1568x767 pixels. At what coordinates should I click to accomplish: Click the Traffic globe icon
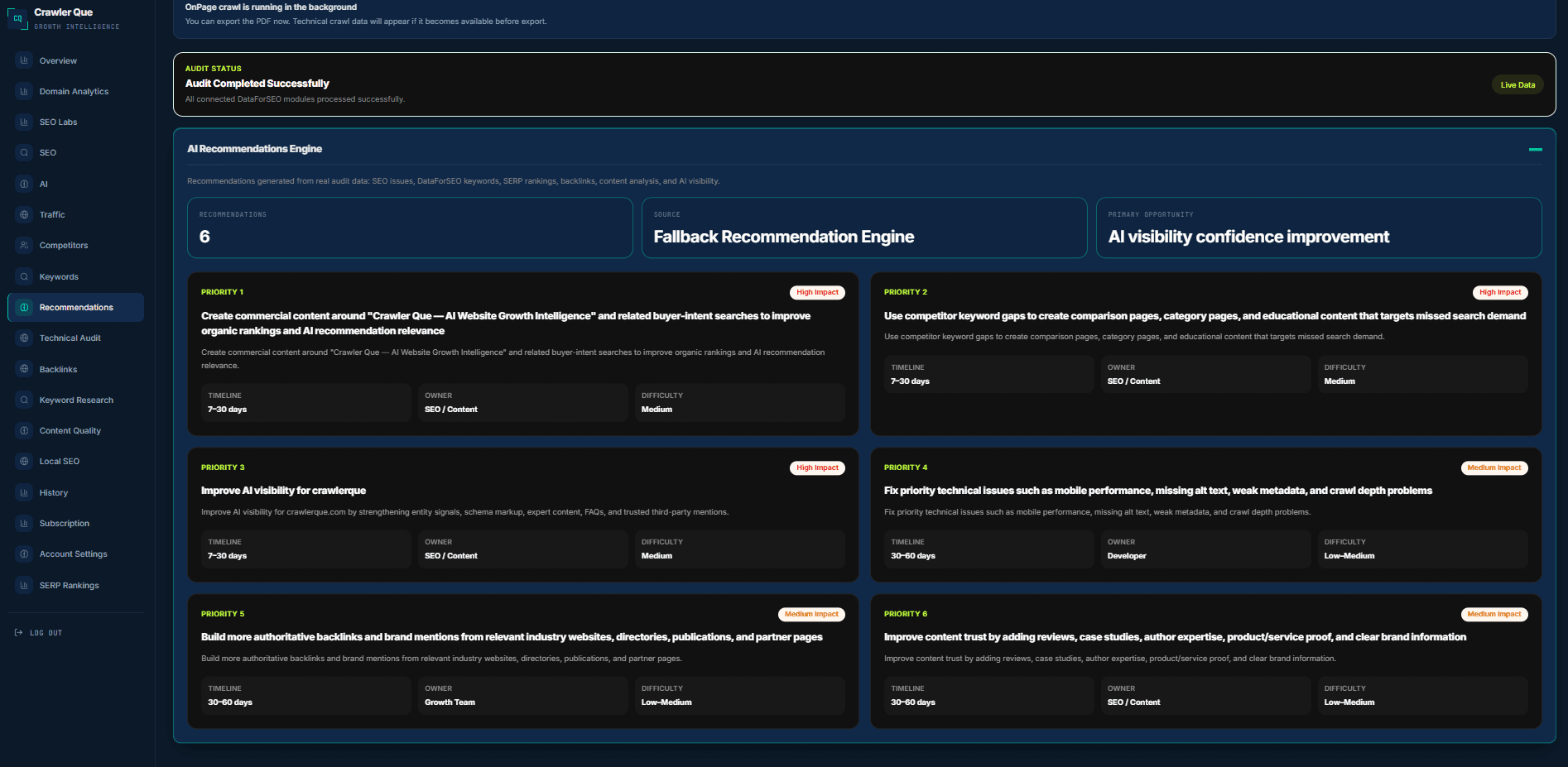point(24,214)
